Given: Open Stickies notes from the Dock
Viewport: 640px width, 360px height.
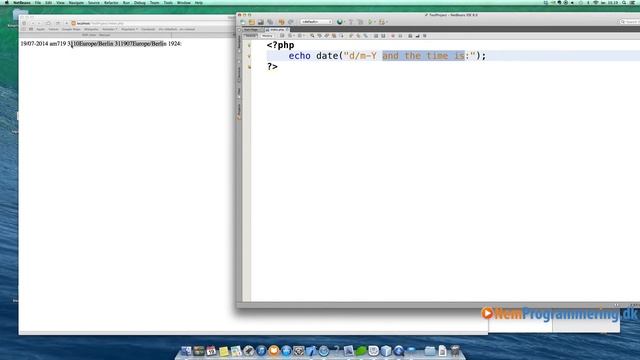Looking at the screenshot, I should pos(224,351).
